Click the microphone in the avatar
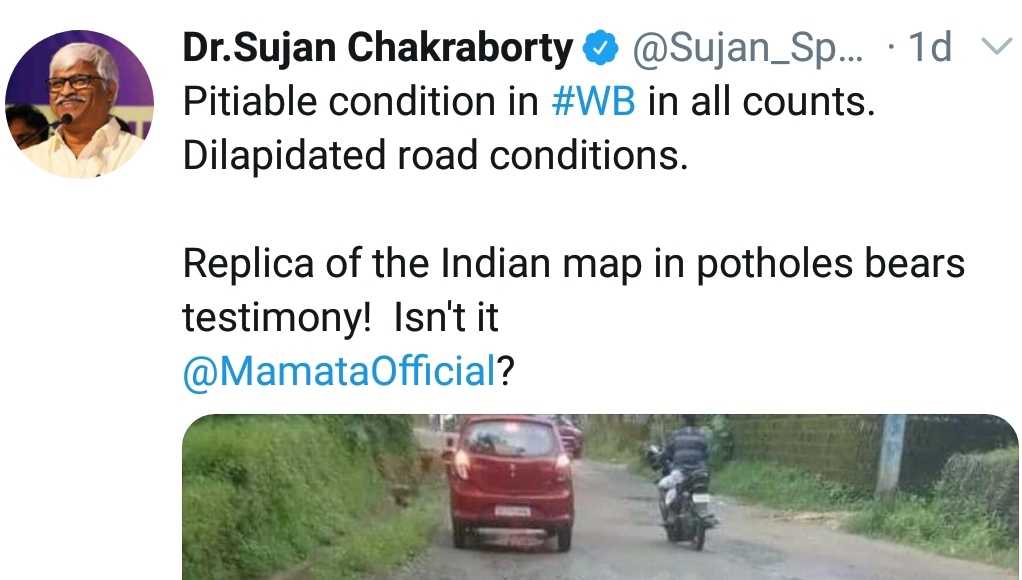 (x=63, y=121)
